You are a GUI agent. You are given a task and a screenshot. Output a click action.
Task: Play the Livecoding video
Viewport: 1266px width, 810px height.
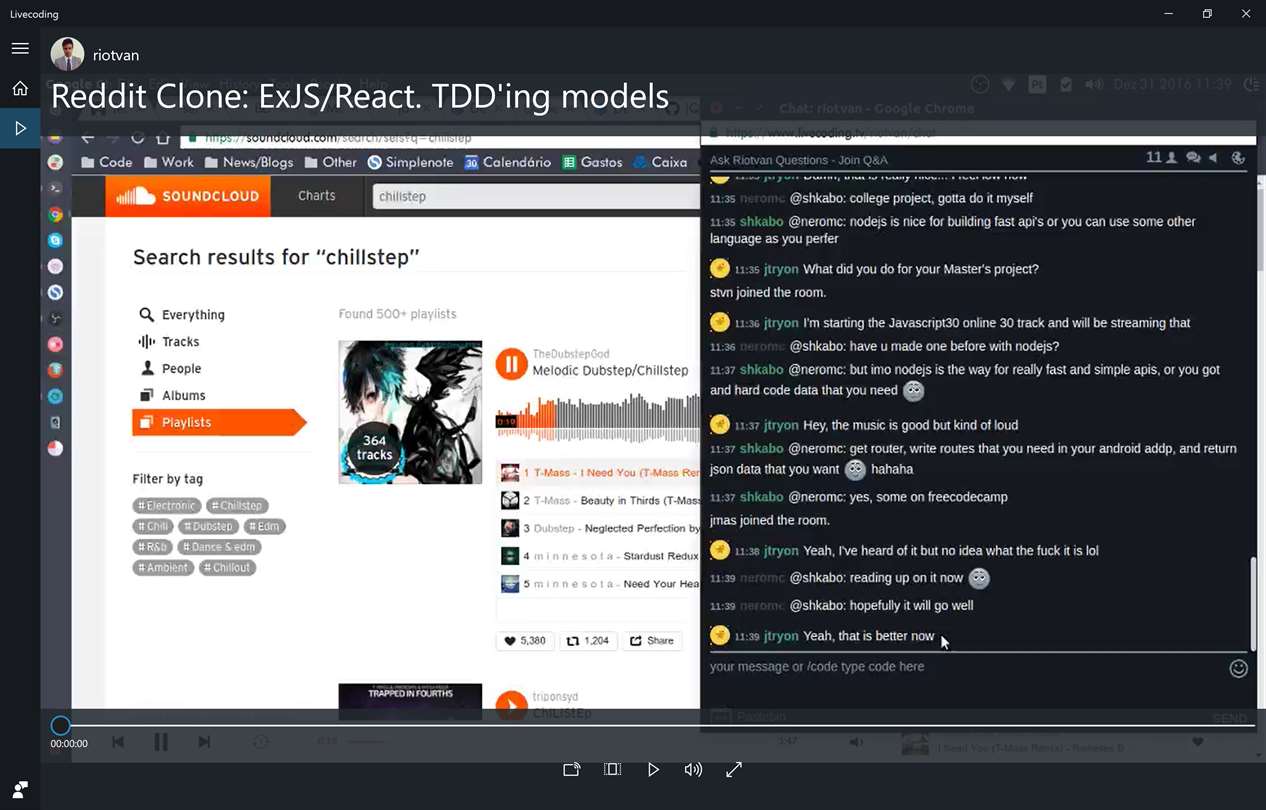click(x=653, y=769)
